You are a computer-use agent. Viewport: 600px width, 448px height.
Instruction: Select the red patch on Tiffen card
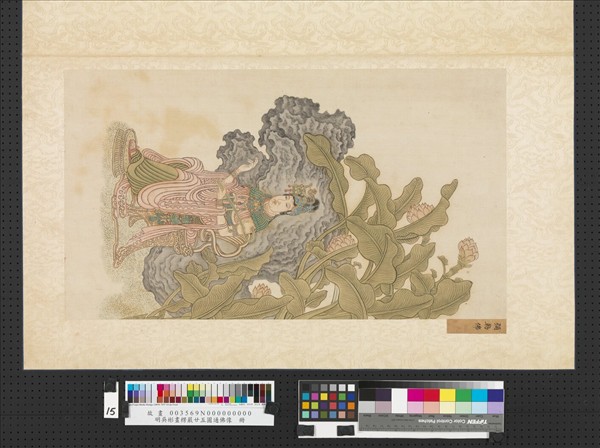click(x=433, y=395)
